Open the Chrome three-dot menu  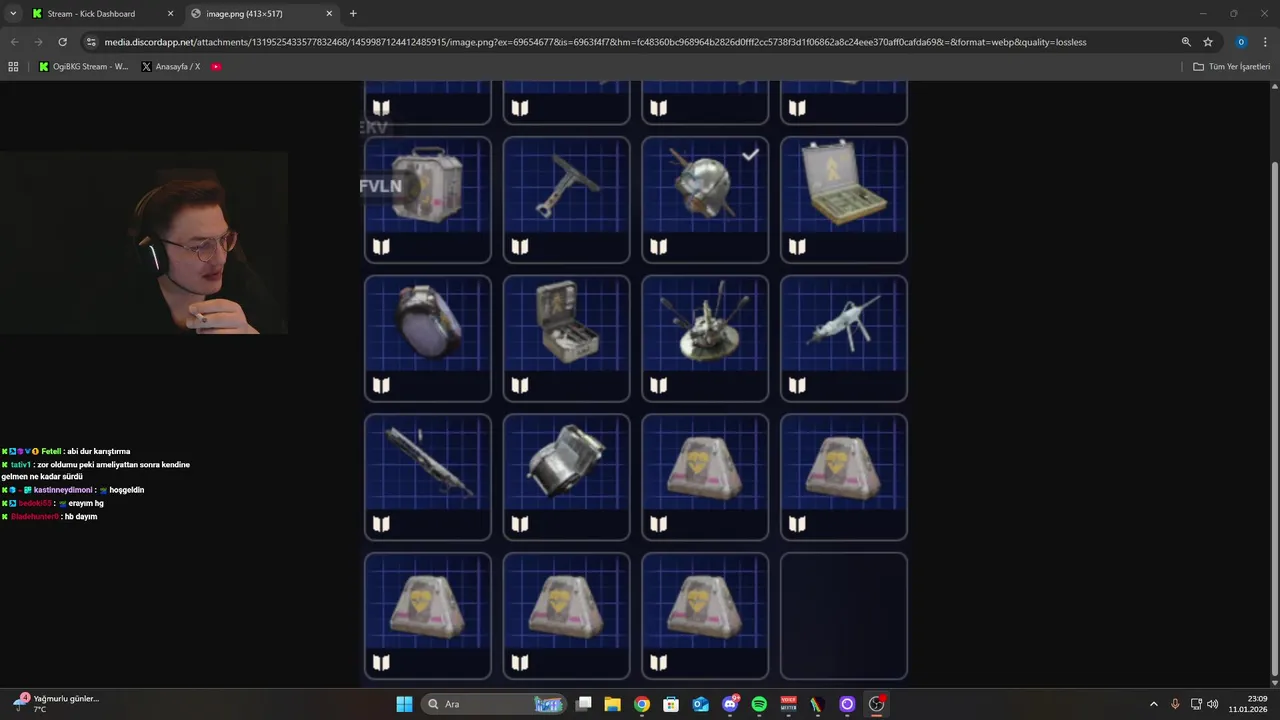pyautogui.click(x=1266, y=42)
